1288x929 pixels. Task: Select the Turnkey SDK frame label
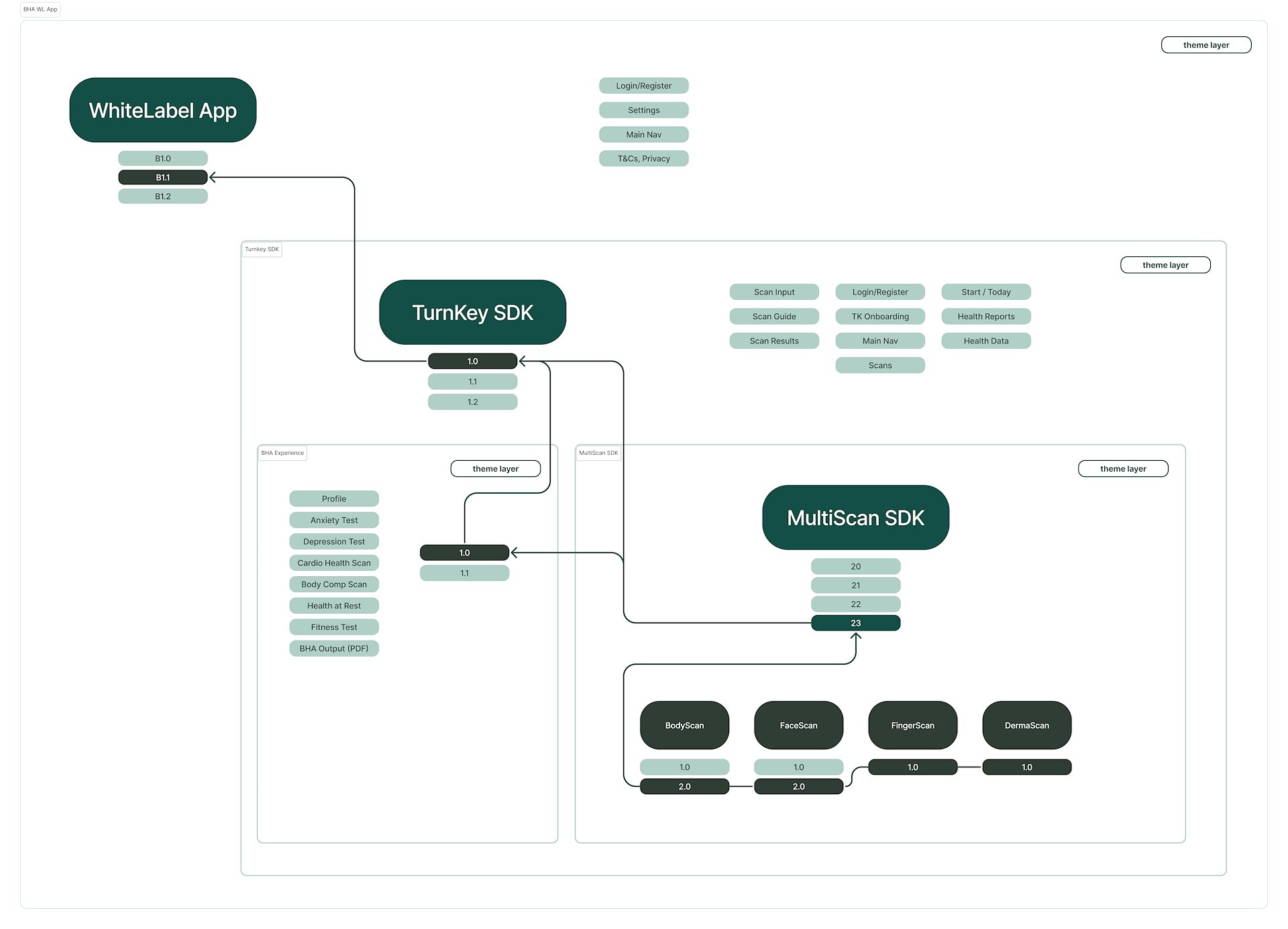(x=262, y=250)
